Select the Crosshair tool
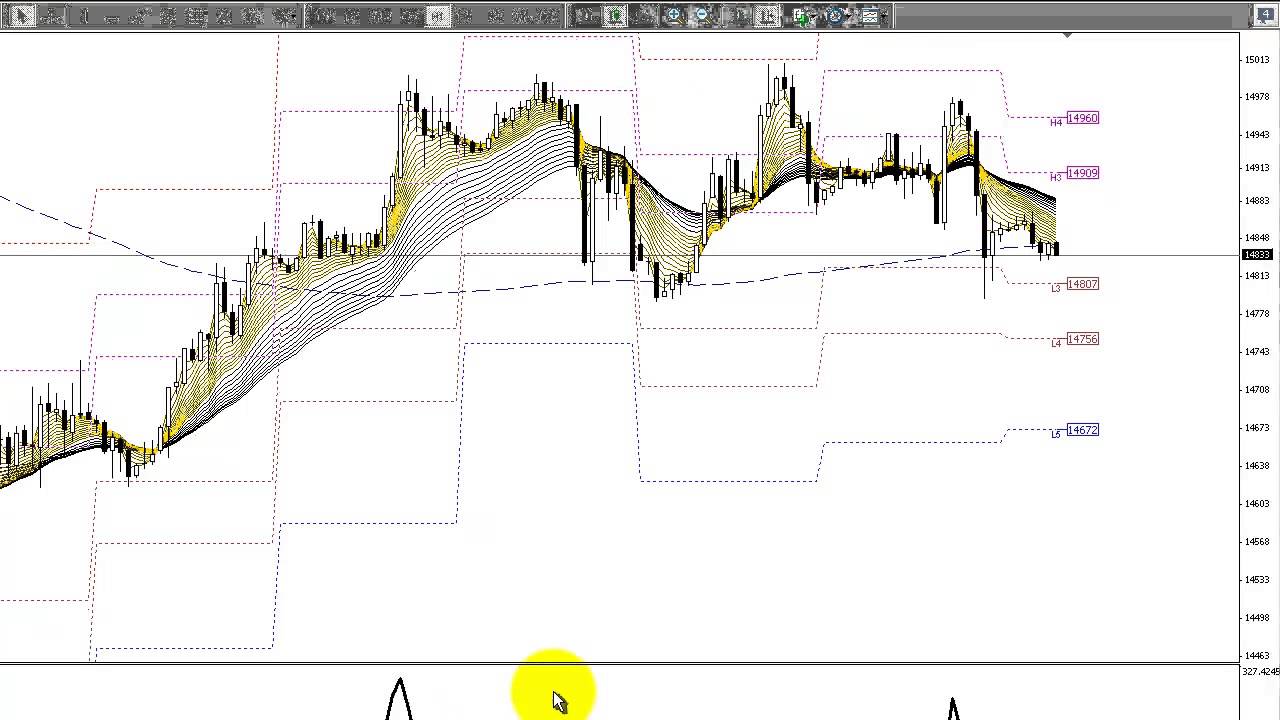 [x=52, y=16]
